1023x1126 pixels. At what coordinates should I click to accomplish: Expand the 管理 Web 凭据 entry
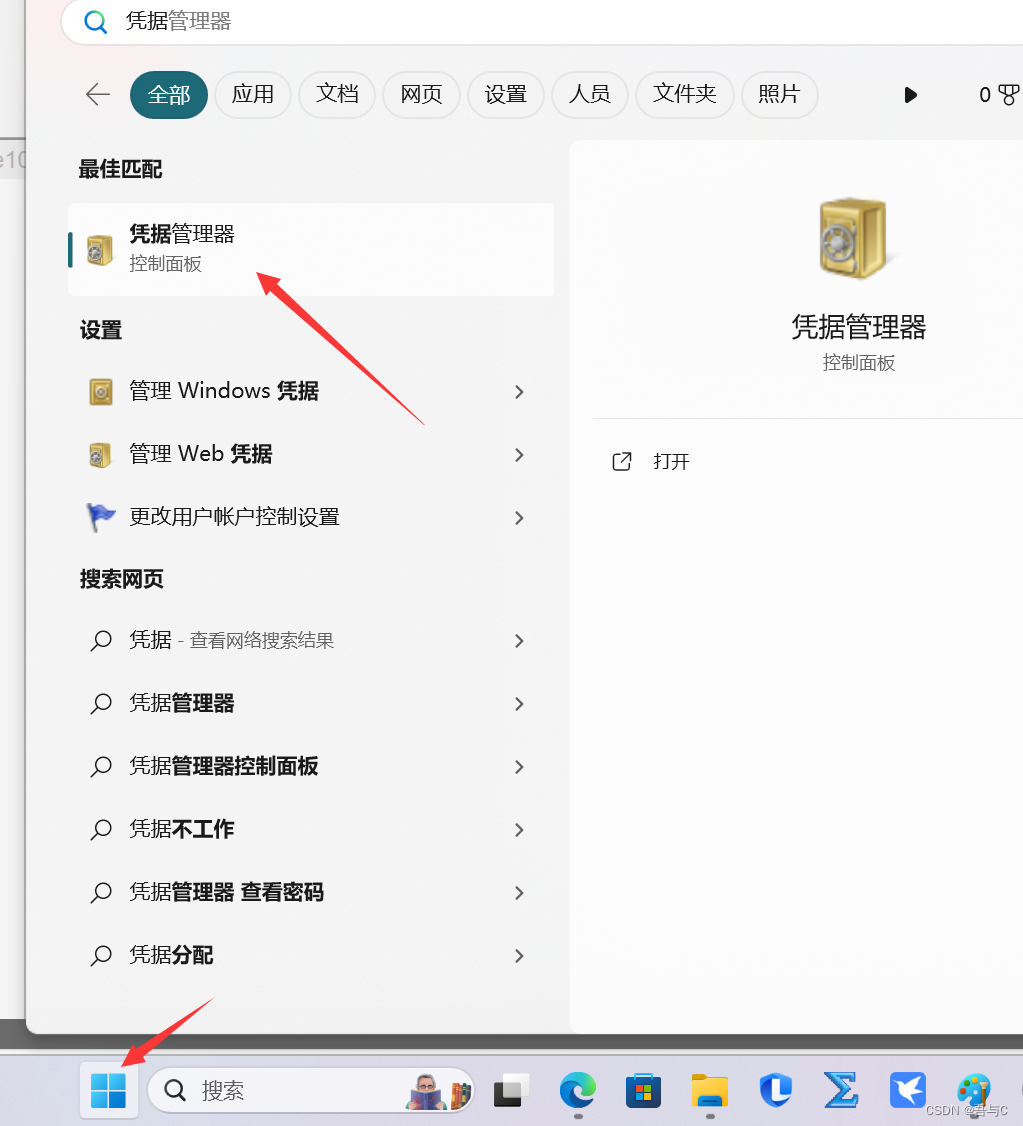pos(519,455)
